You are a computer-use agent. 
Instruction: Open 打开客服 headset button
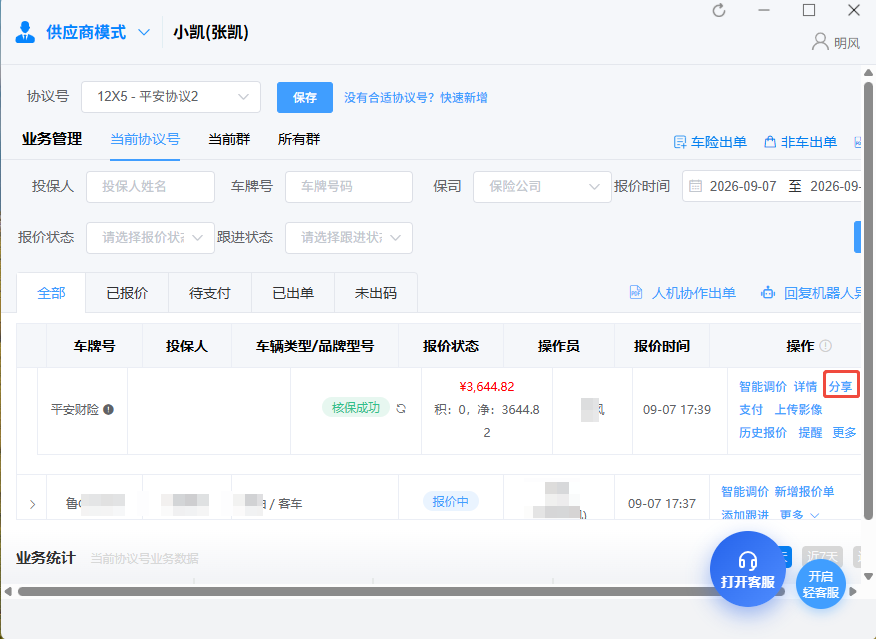click(x=748, y=569)
